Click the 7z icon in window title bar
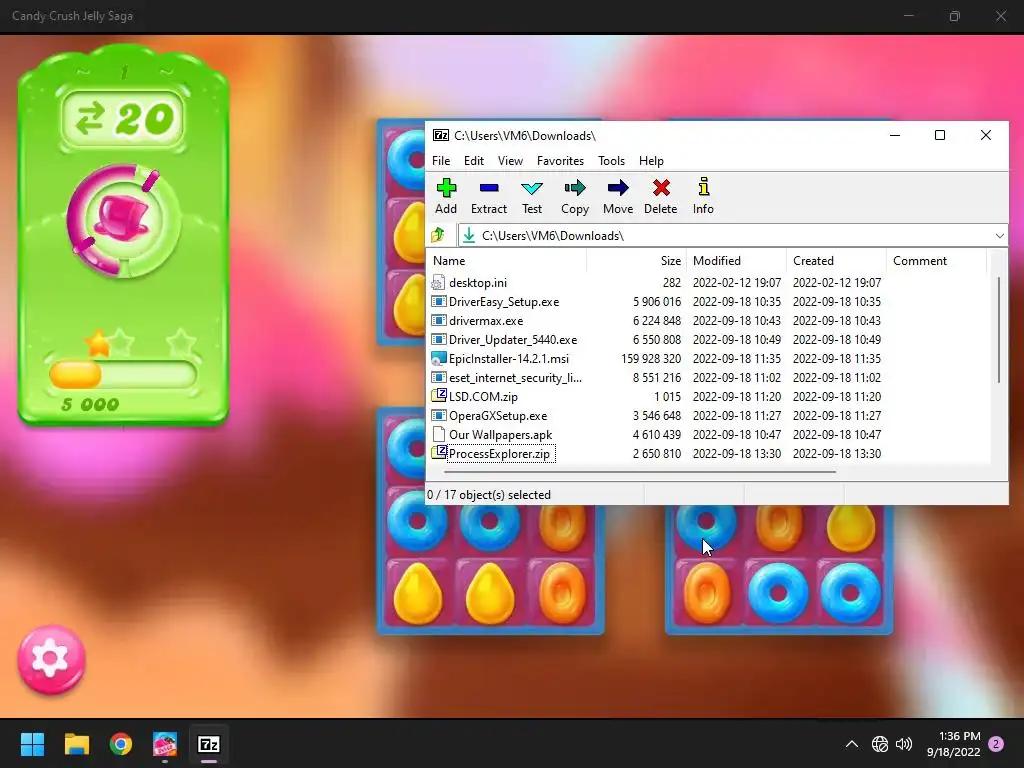Viewport: 1024px width, 768px height. click(441, 135)
